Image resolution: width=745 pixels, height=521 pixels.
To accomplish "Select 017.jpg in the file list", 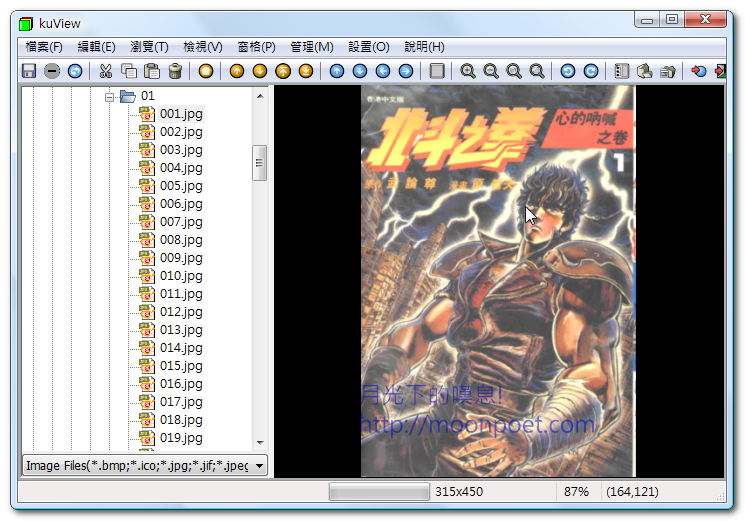I will click(x=181, y=402).
